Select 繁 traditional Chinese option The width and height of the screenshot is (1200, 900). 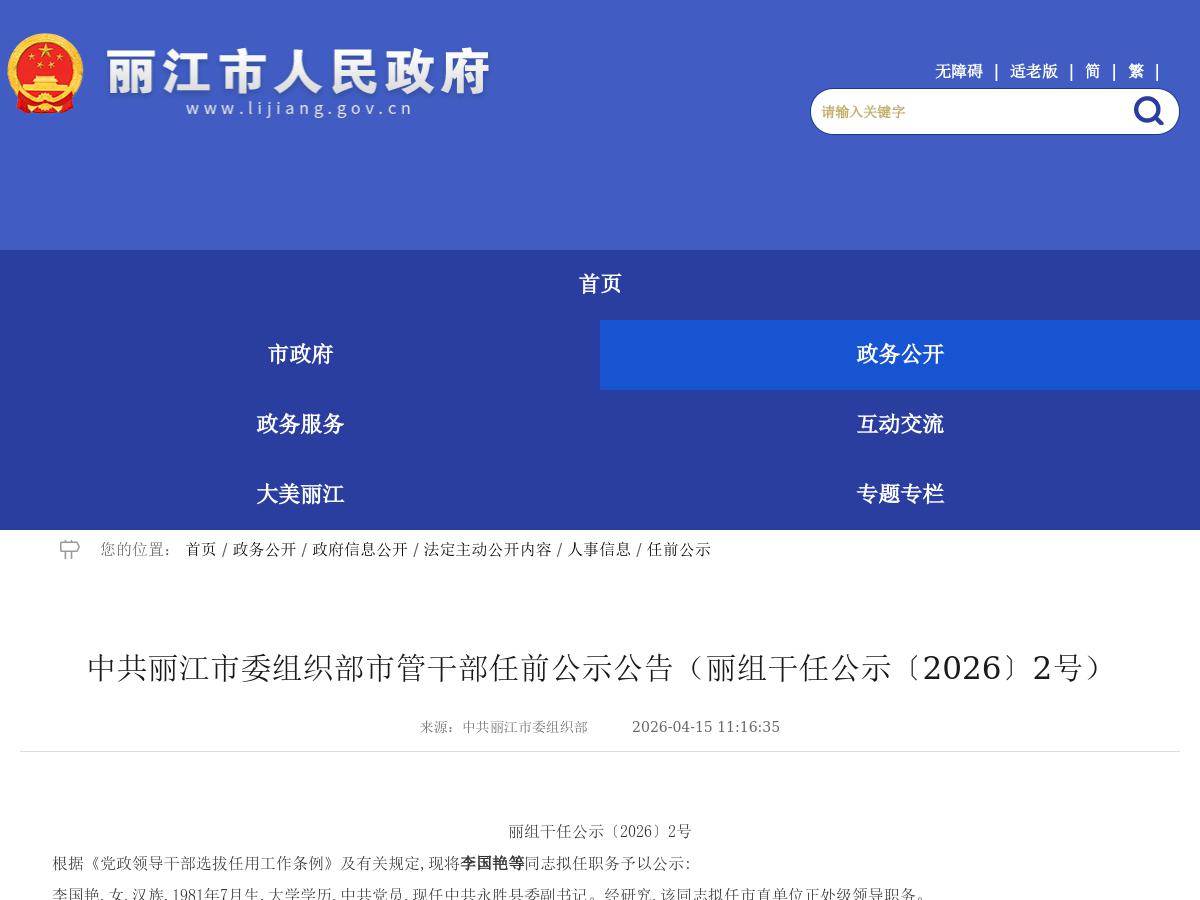[1135, 71]
